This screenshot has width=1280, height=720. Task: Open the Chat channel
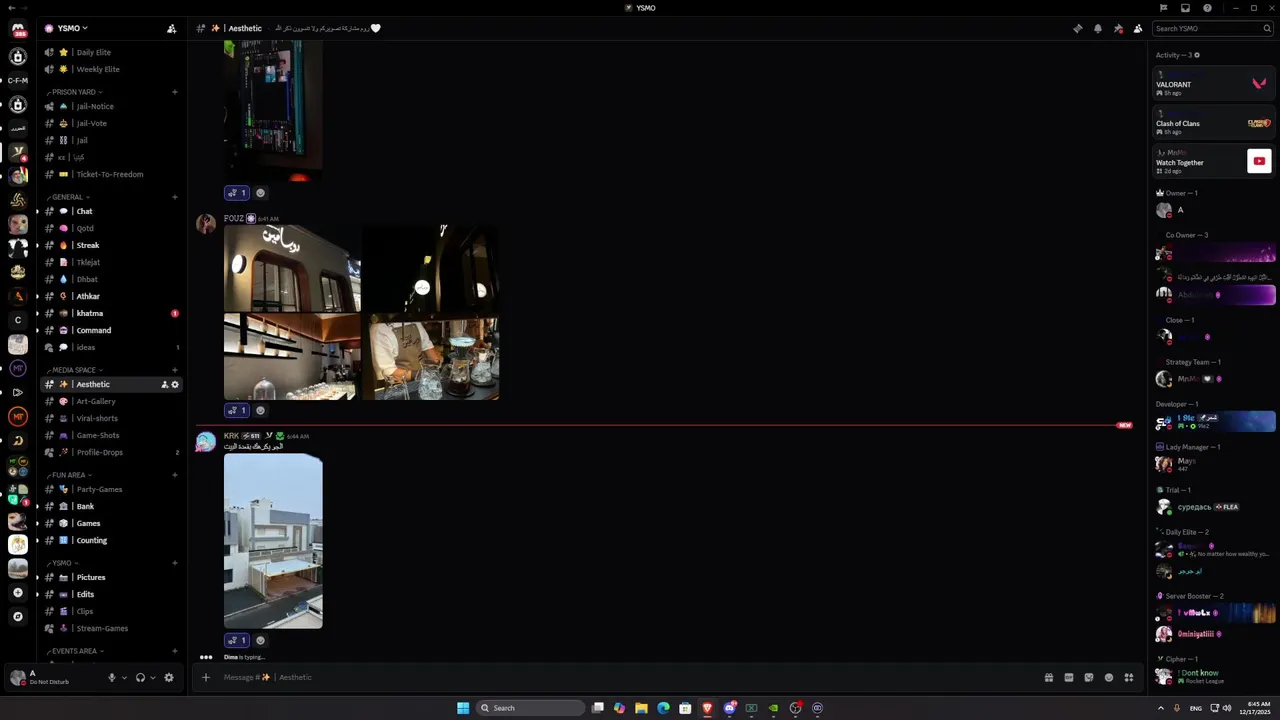(x=111, y=211)
